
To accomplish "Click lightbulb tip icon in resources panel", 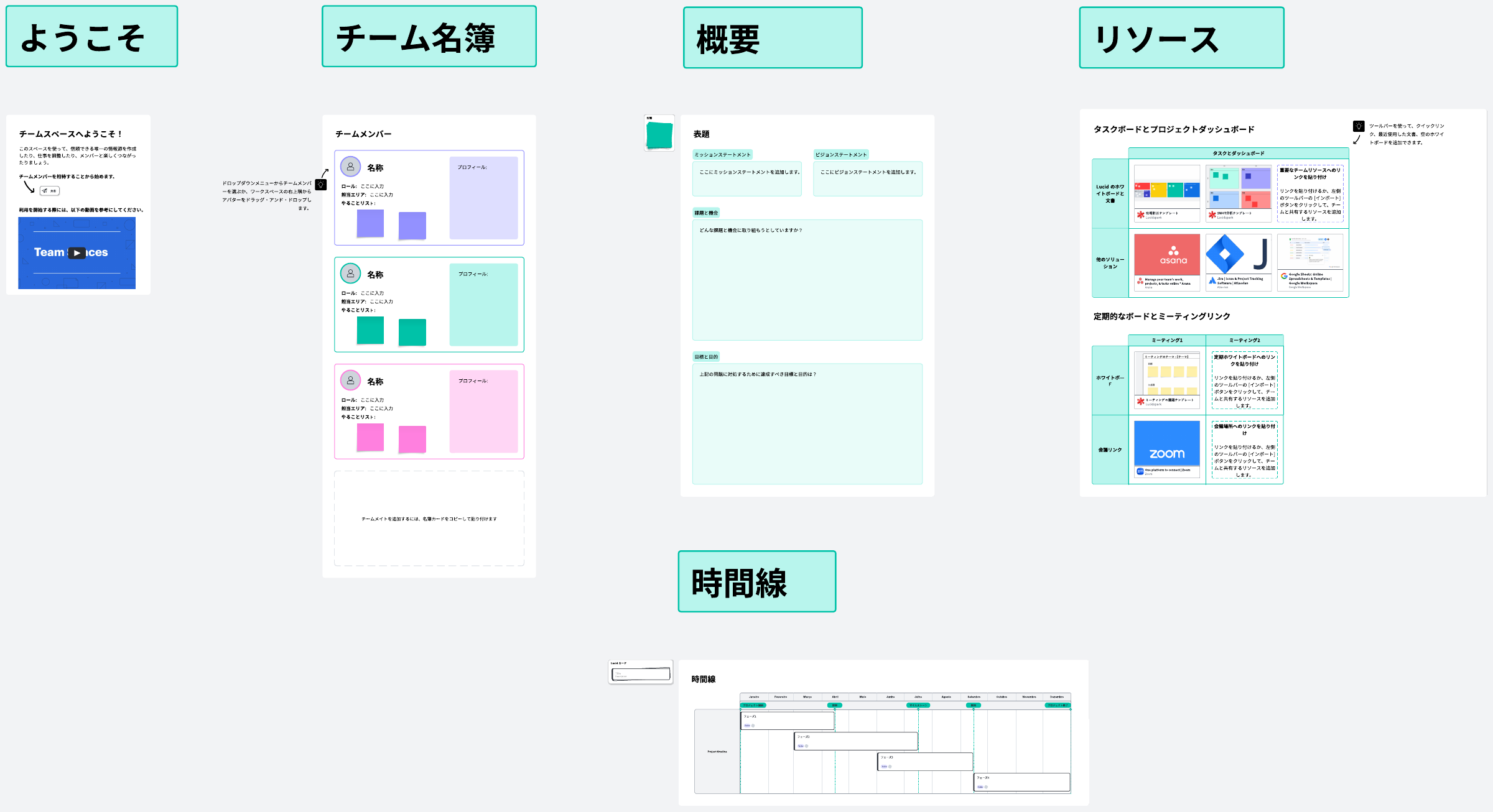I will coord(1359,126).
